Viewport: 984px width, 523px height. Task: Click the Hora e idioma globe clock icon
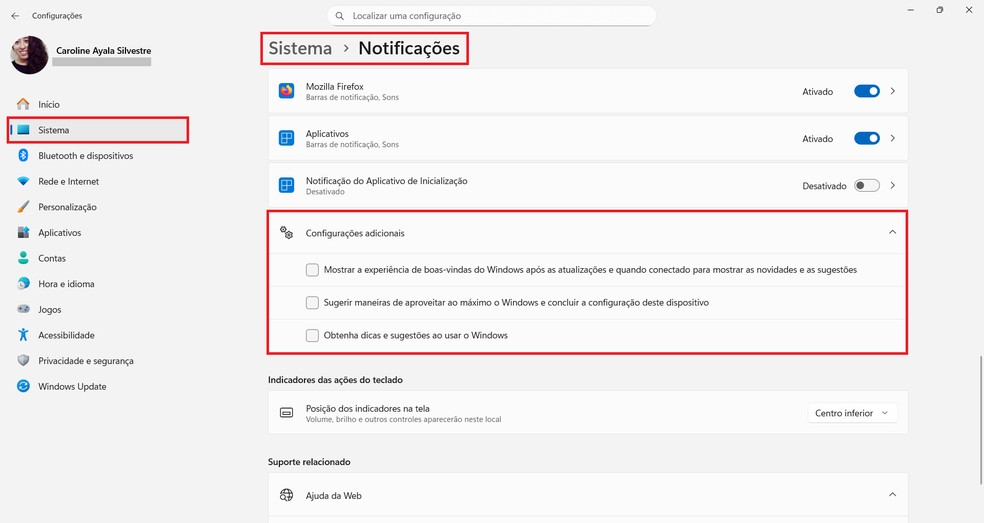[x=23, y=284]
